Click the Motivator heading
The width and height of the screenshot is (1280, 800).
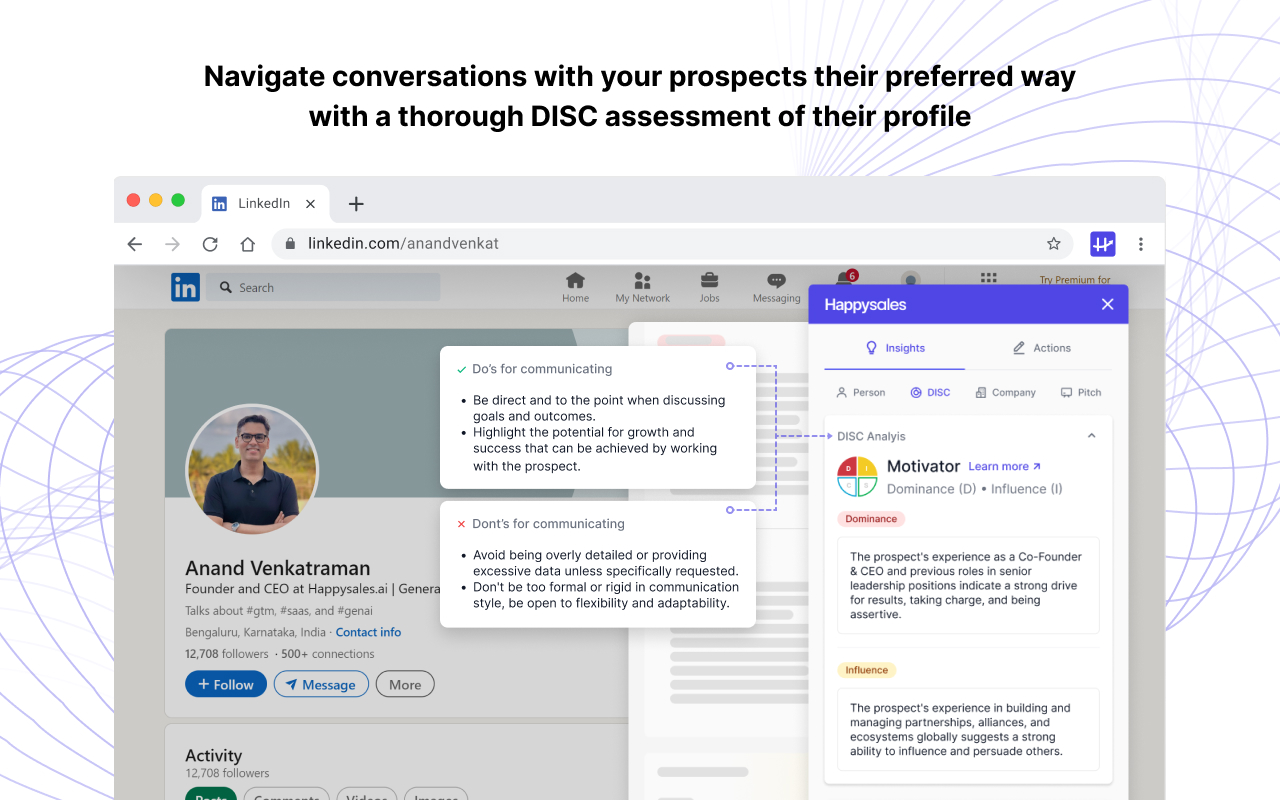pos(923,466)
